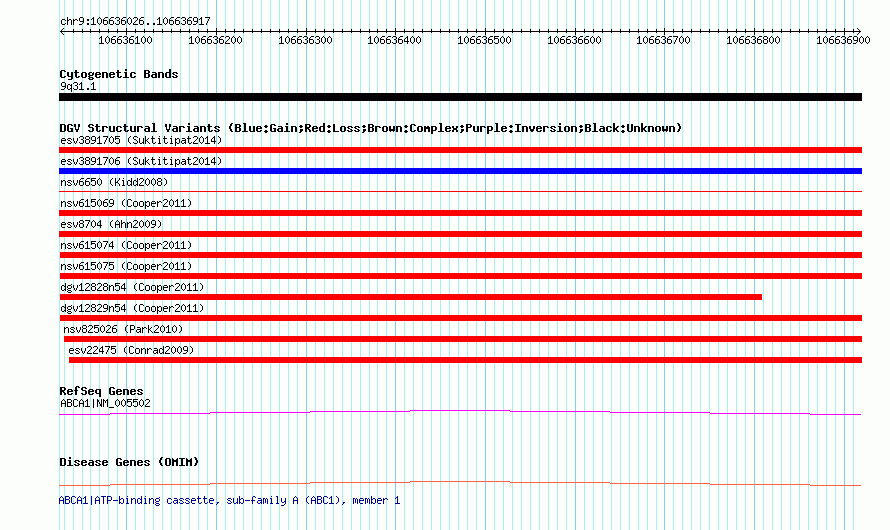The image size is (890, 530).
Task: Click the thin red line for nsv6650
Action: [460, 192]
